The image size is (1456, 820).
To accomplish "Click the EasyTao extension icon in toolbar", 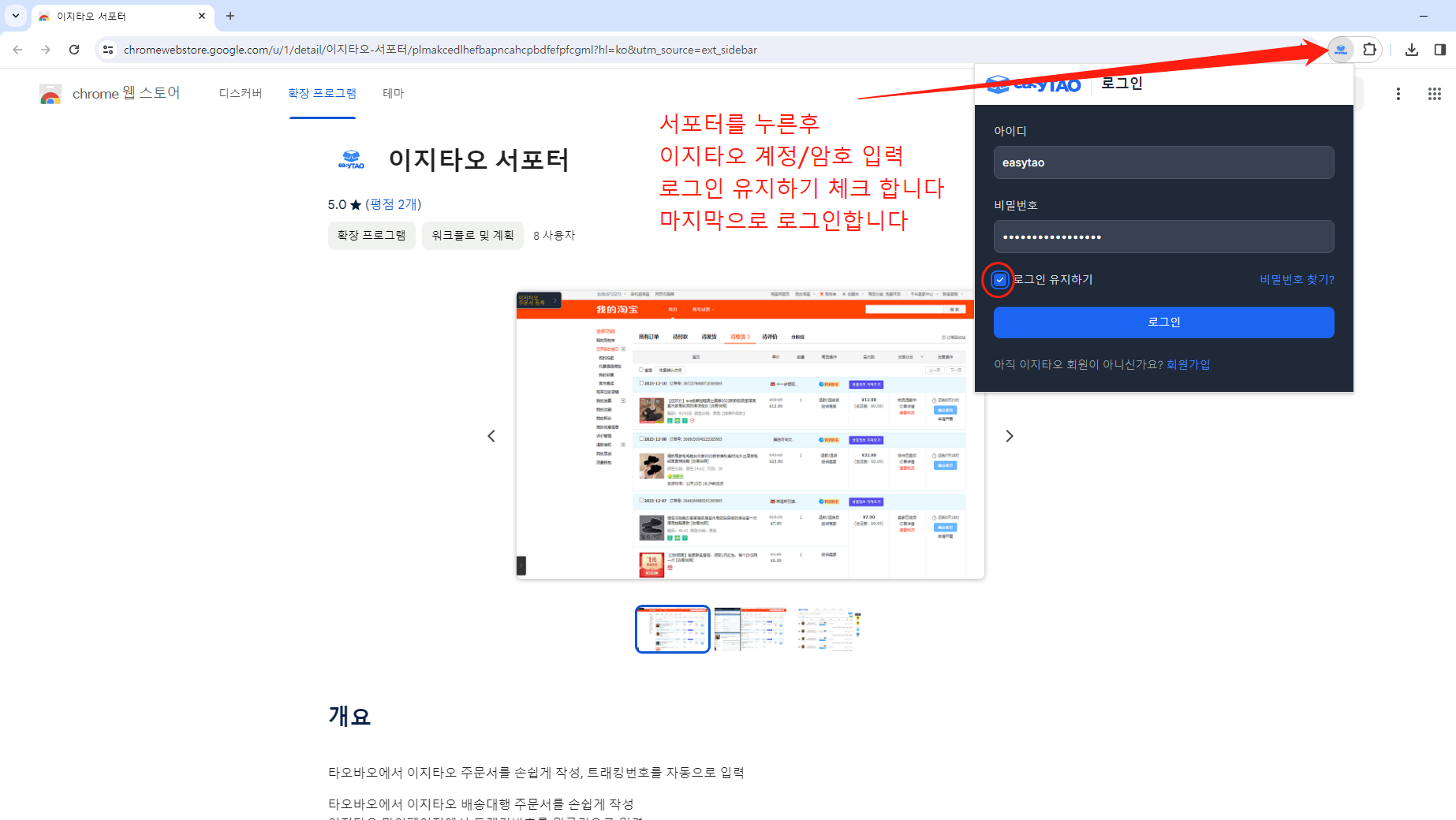I will click(x=1341, y=50).
